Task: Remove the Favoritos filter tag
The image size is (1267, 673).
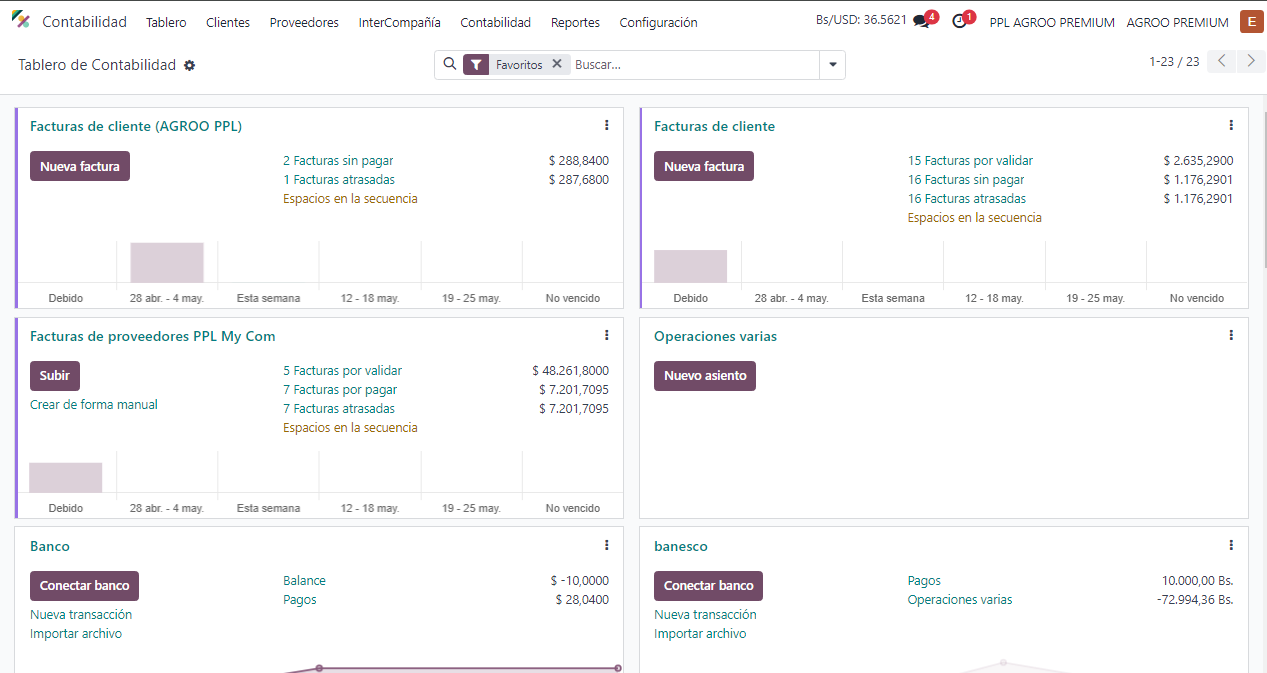Action: [557, 64]
